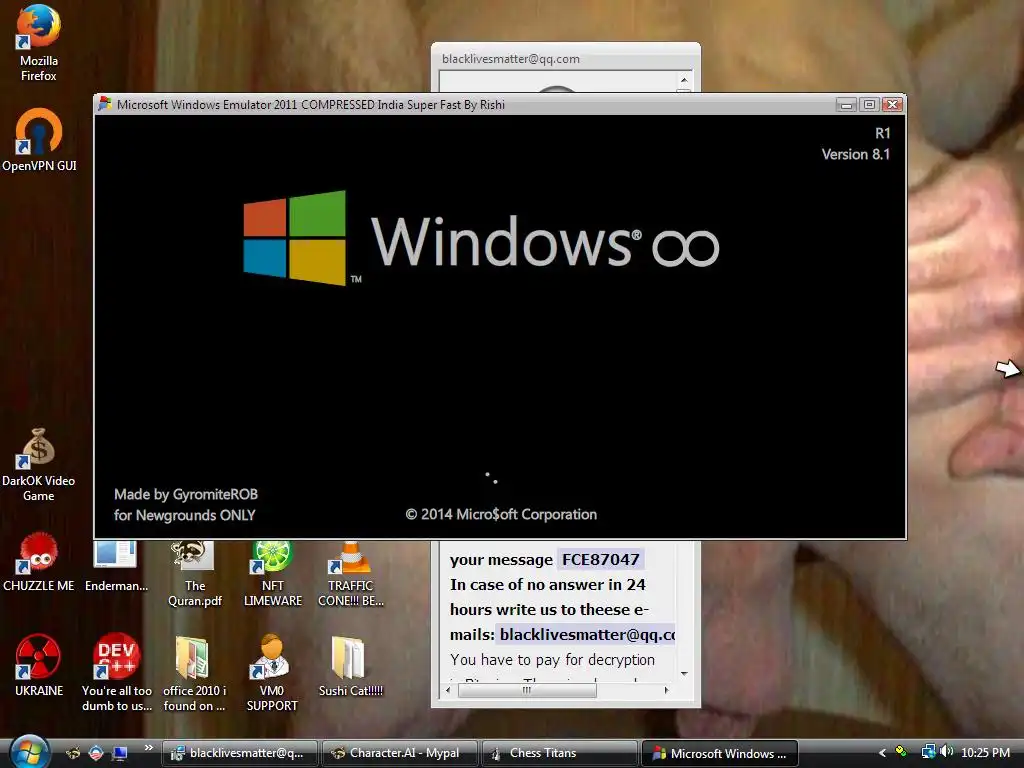Click the 10:25 PM taskbar clock
This screenshot has width=1024, height=768.
[985, 753]
